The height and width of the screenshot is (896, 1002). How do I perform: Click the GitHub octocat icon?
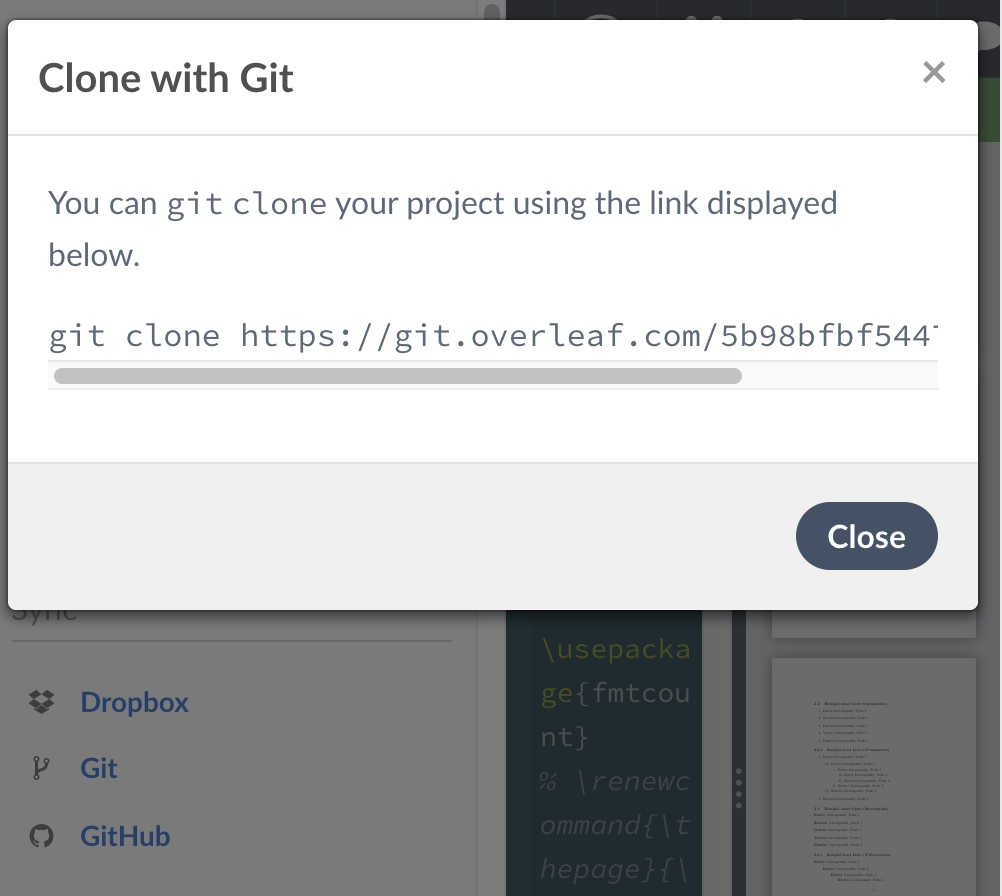[x=41, y=836]
